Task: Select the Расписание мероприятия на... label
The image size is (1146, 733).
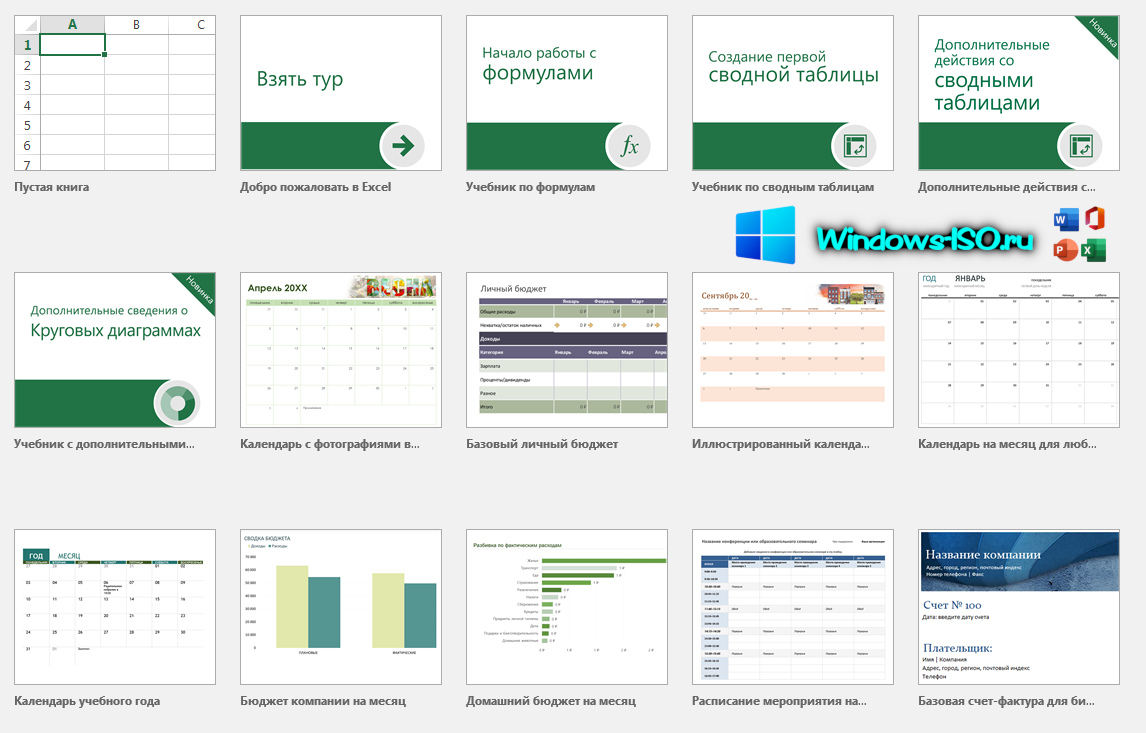Action: coord(779,702)
